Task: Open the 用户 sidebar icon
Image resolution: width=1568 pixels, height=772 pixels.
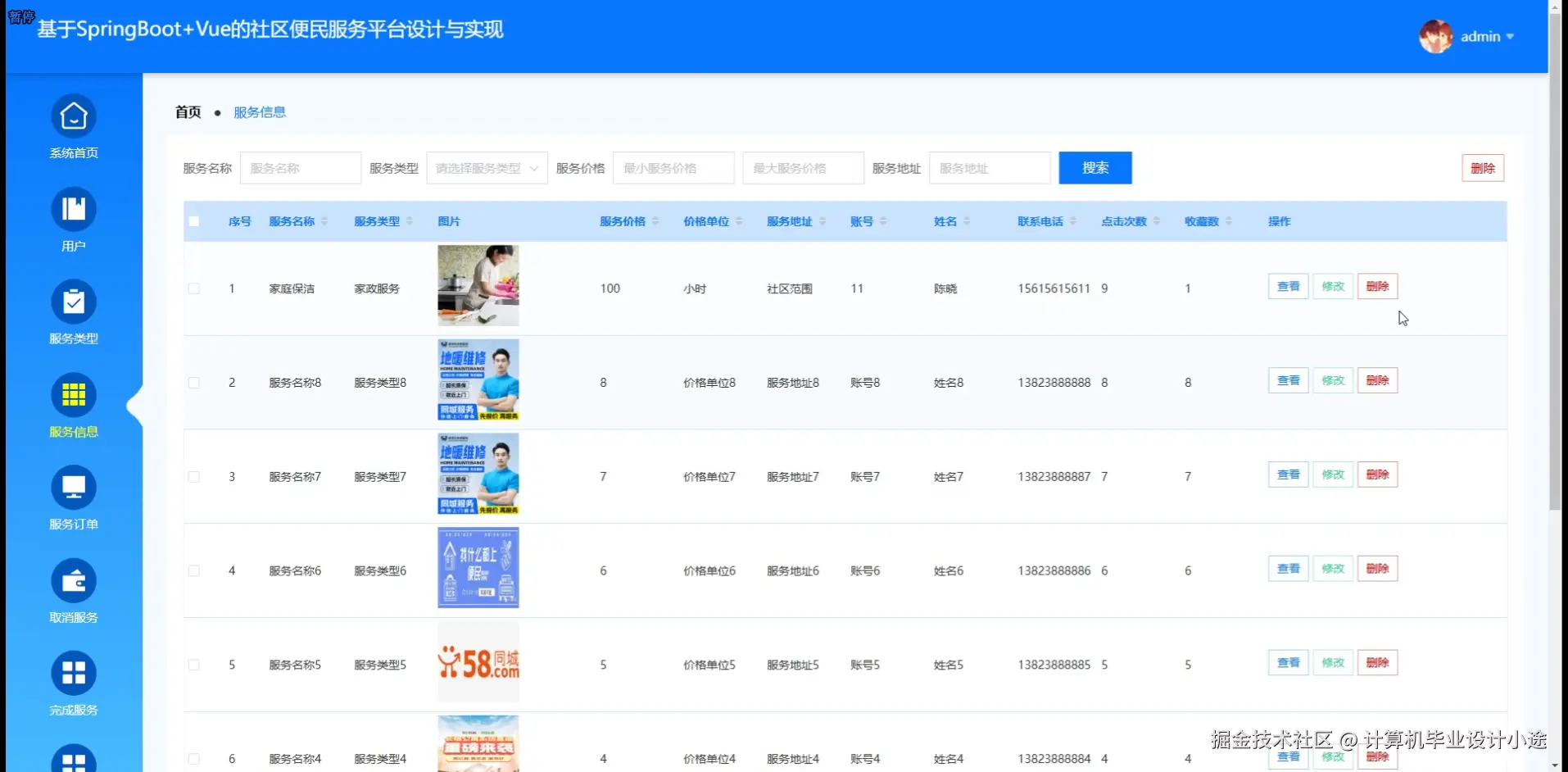Action: pos(74,210)
